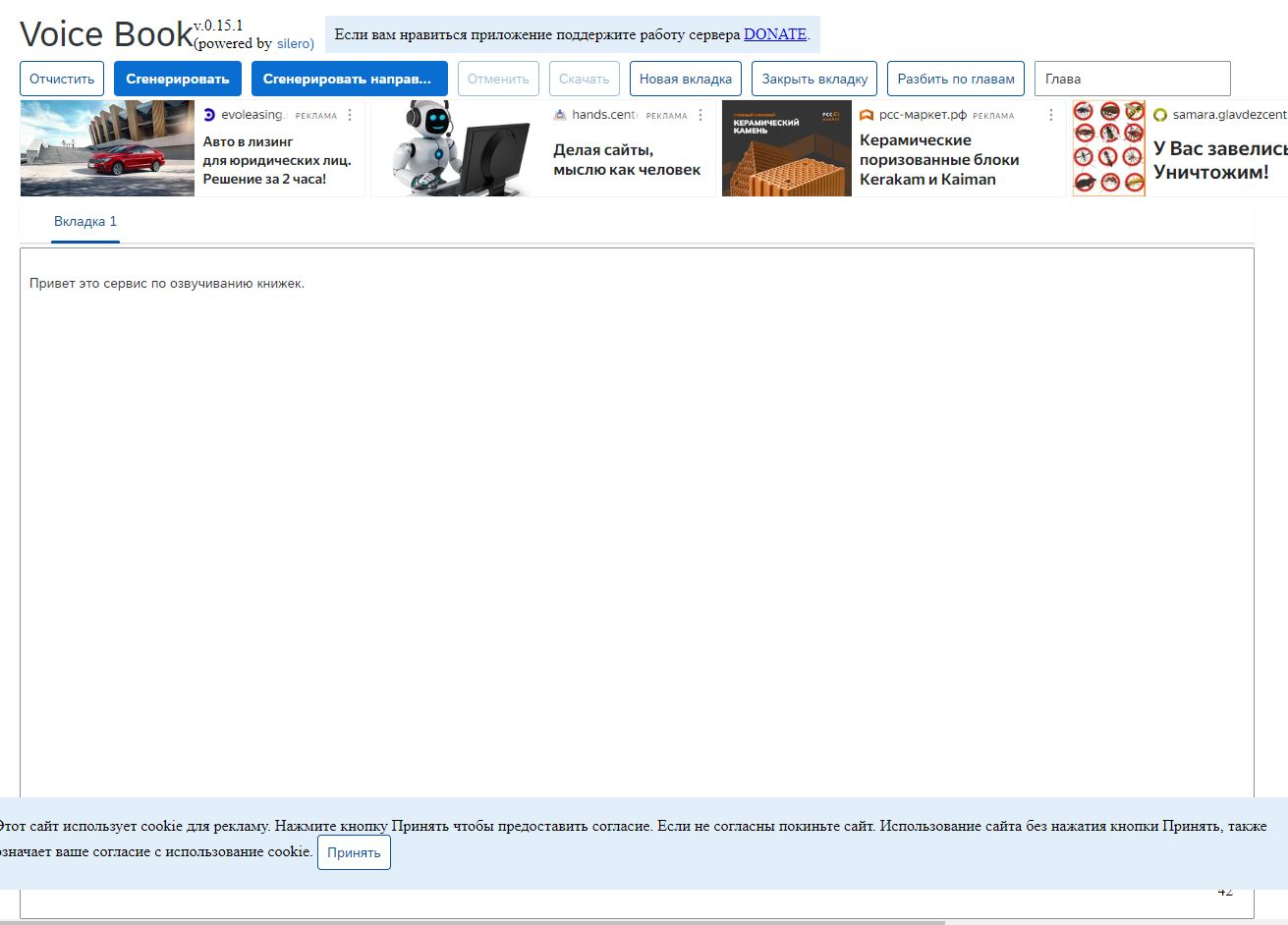Accept cookies with the Принять button
The height and width of the screenshot is (925, 1288).
pos(354,852)
